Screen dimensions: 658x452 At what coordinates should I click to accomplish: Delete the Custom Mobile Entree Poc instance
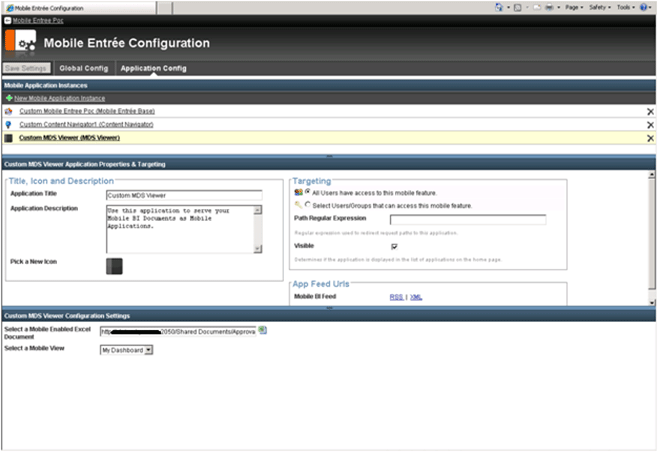pyautogui.click(x=650, y=112)
